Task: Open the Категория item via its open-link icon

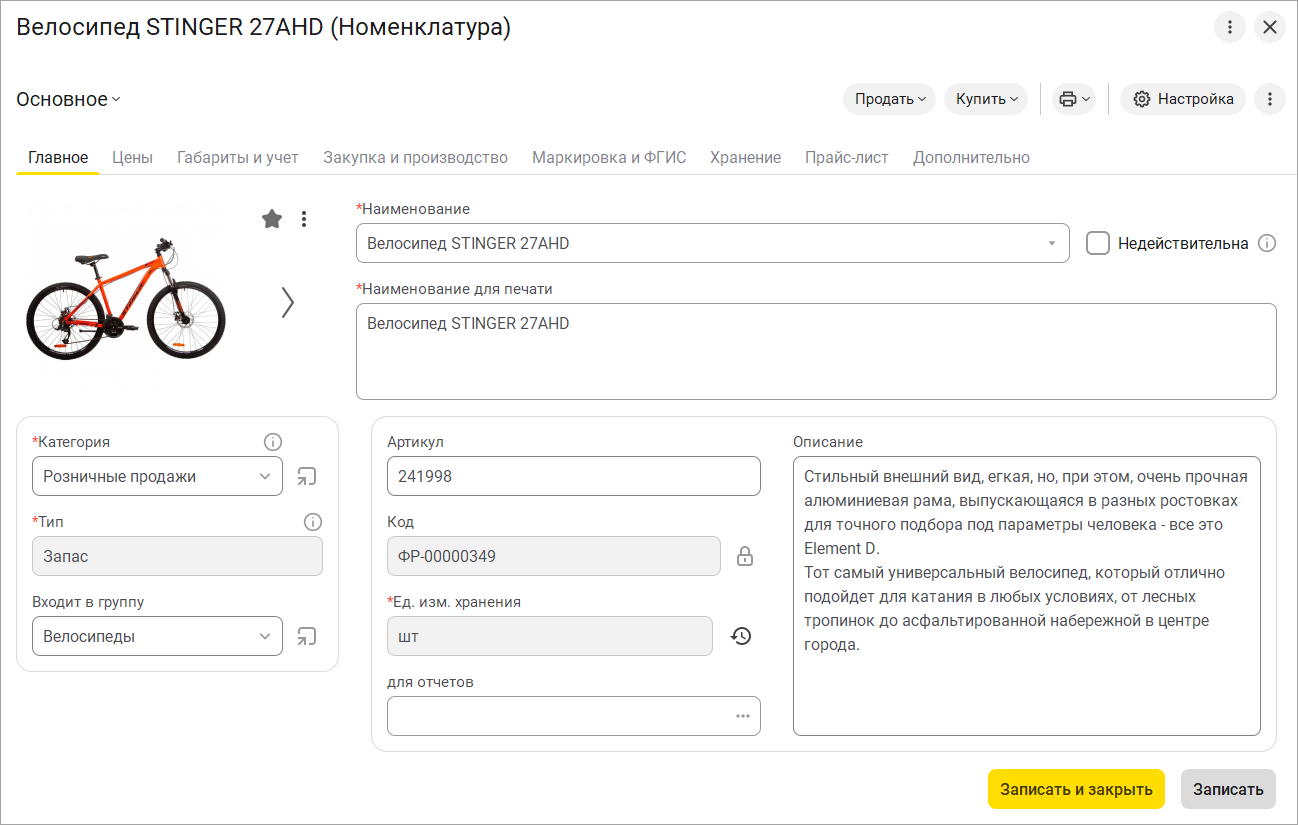Action: point(307,477)
